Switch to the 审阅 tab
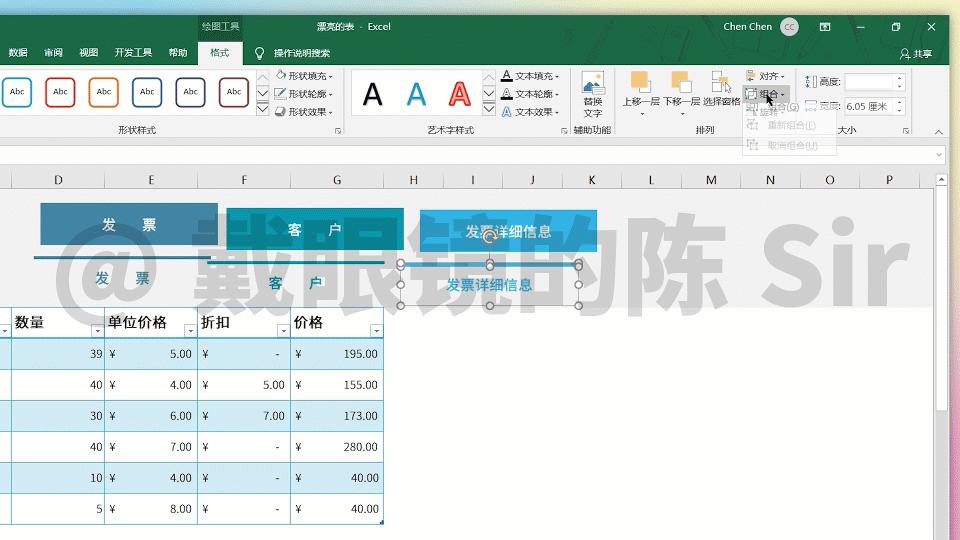Viewport: 960px width, 540px height. click(x=53, y=53)
